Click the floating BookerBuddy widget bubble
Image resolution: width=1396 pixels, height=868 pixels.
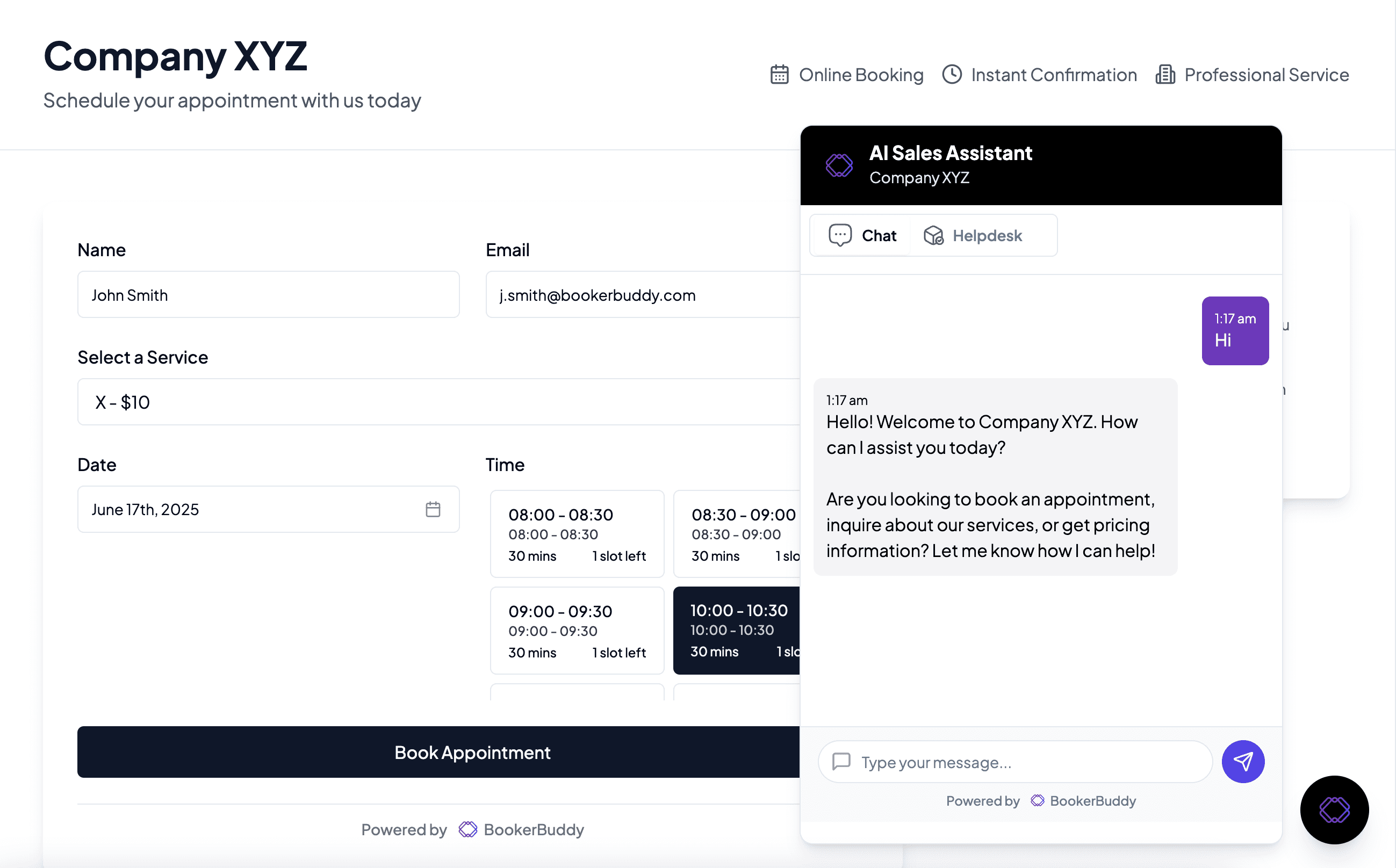point(1334,810)
